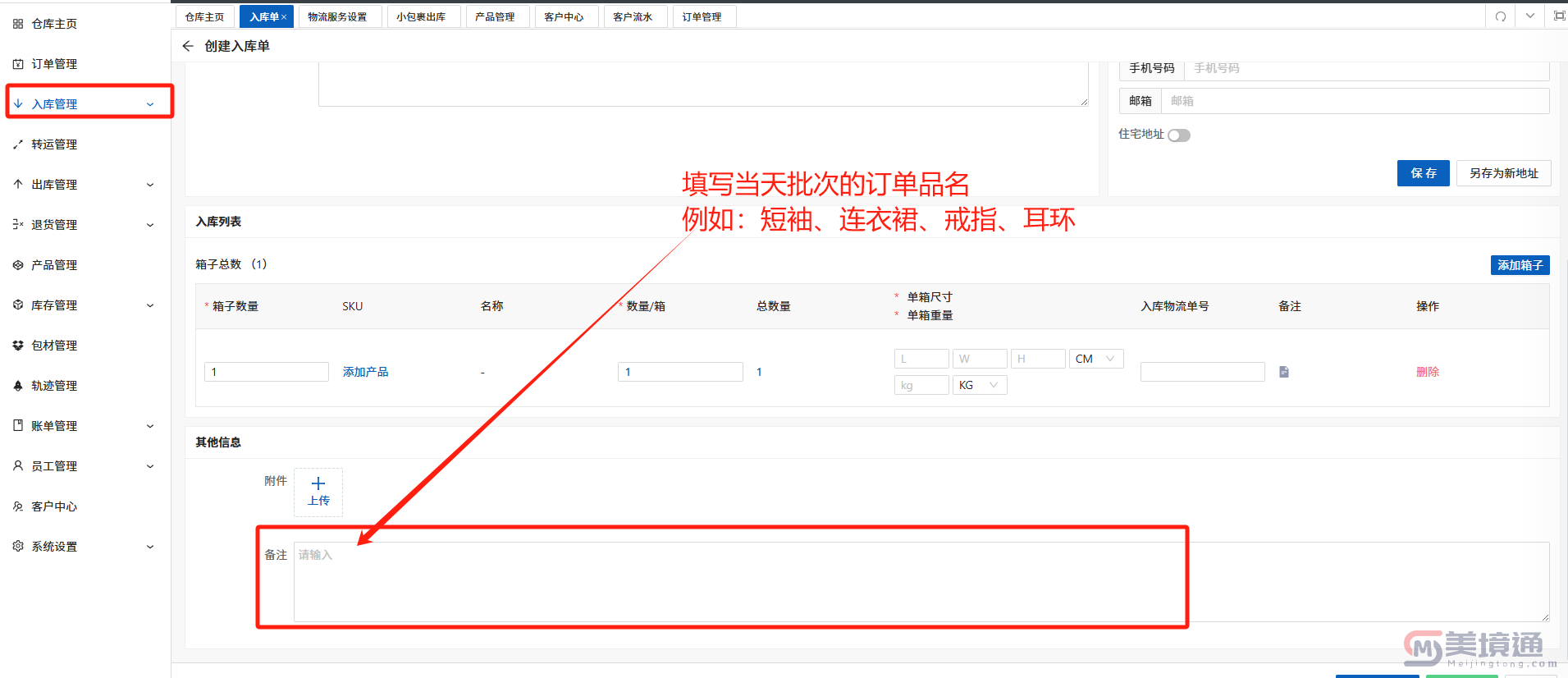Click the 产品管理 sidebar icon
The image size is (1568, 678).
pyautogui.click(x=18, y=265)
